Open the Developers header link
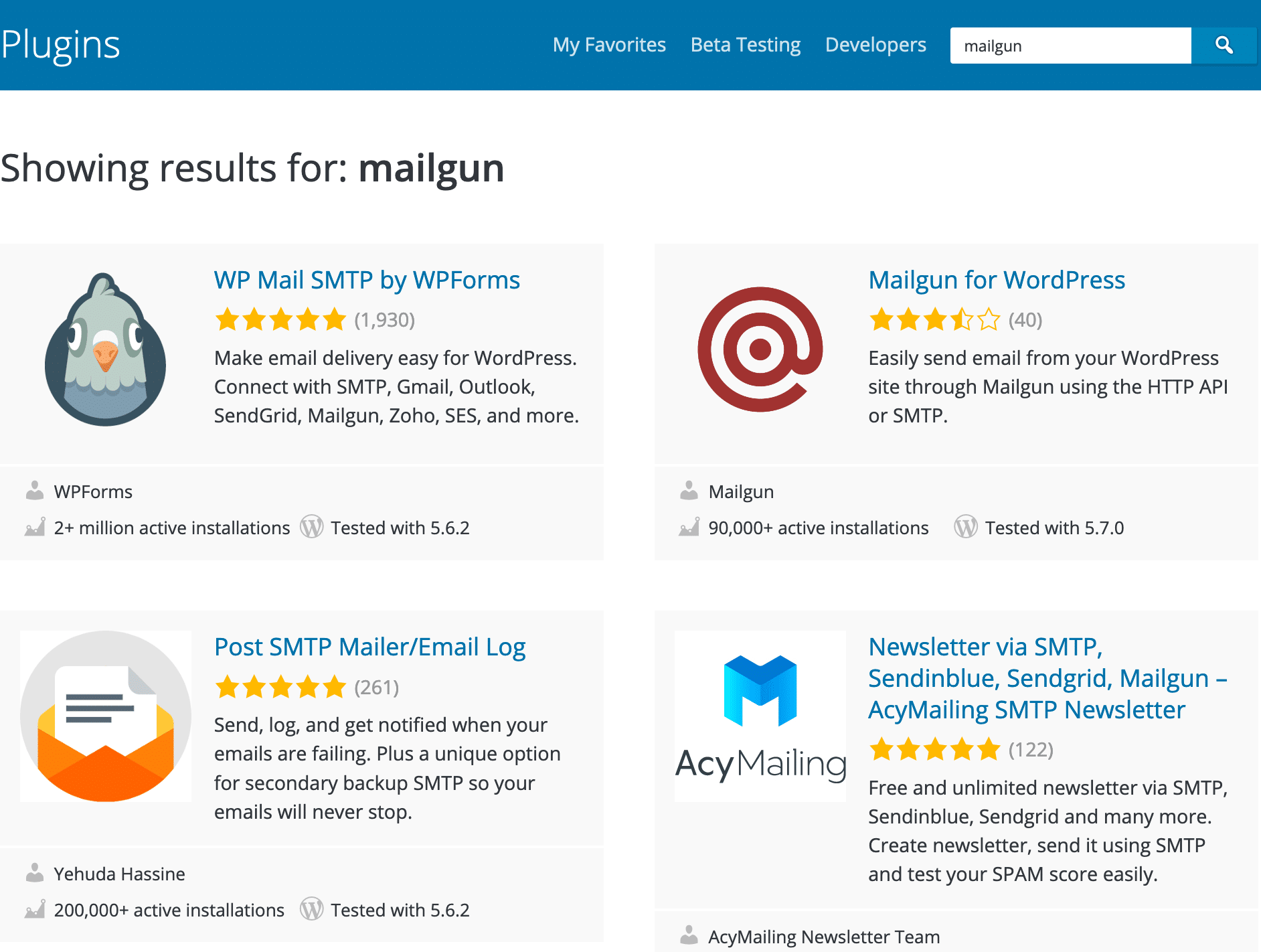 click(875, 45)
